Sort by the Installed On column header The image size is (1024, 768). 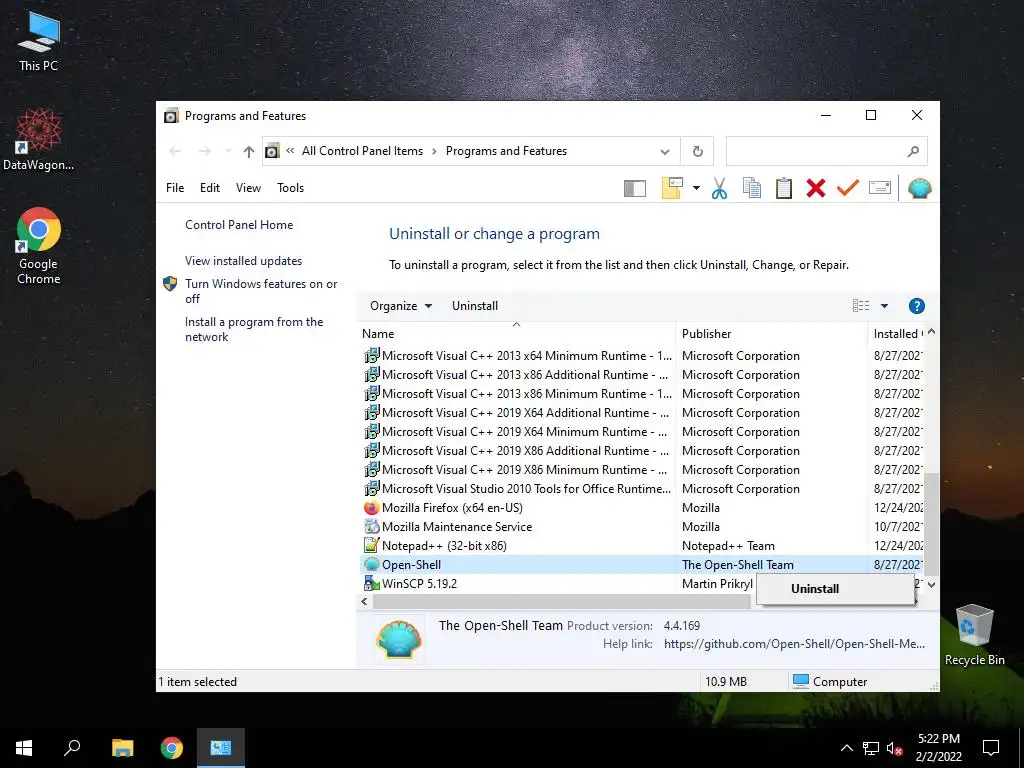tap(897, 334)
